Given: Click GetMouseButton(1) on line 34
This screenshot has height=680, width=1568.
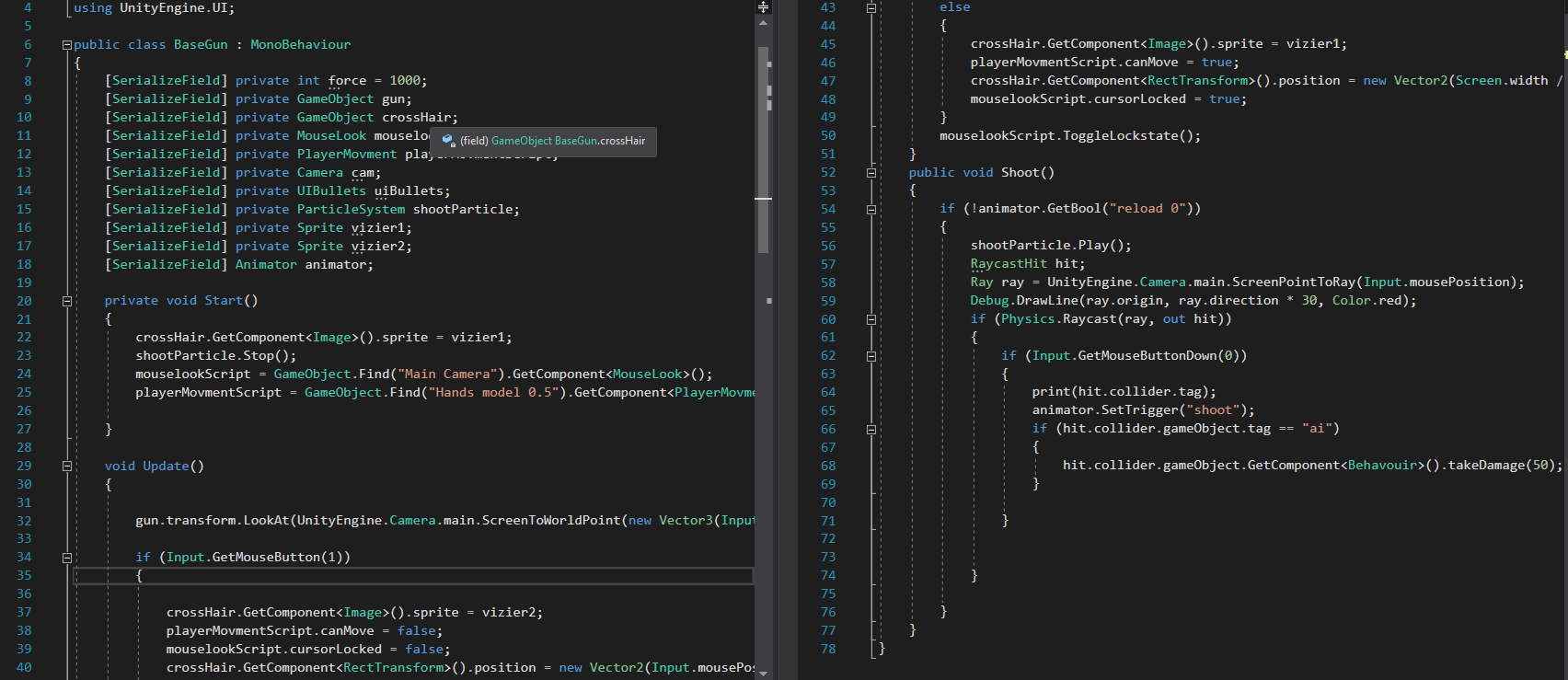Looking at the screenshot, I should tap(277, 558).
